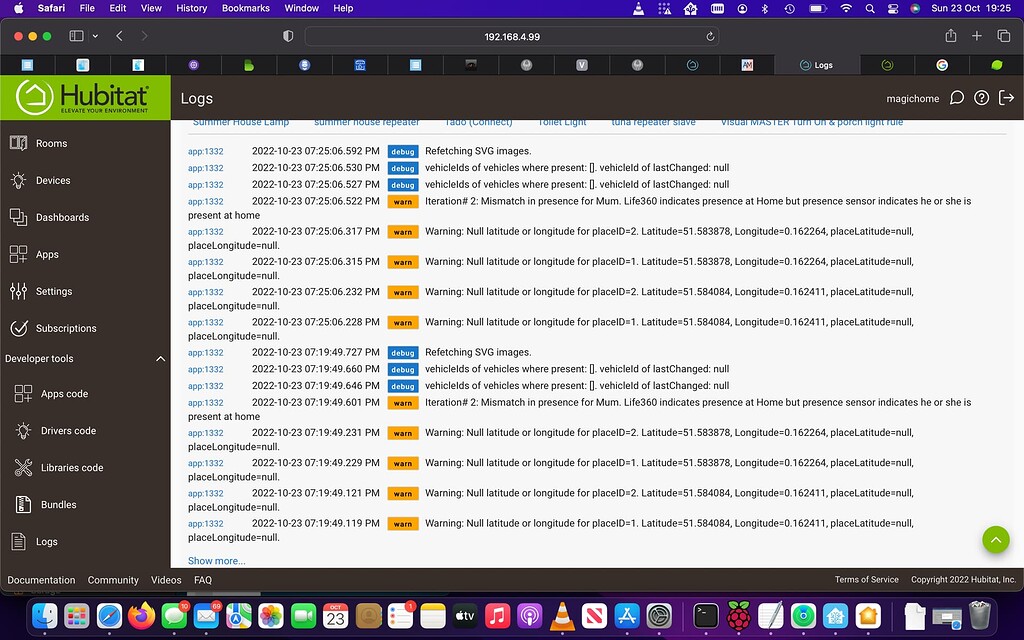Open the chat bubble icon in the header

click(x=956, y=98)
